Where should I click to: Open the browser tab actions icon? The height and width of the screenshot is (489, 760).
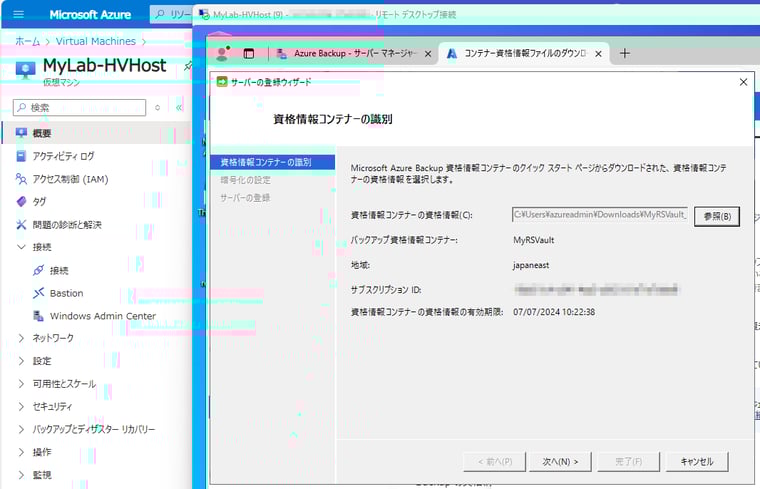[249, 54]
